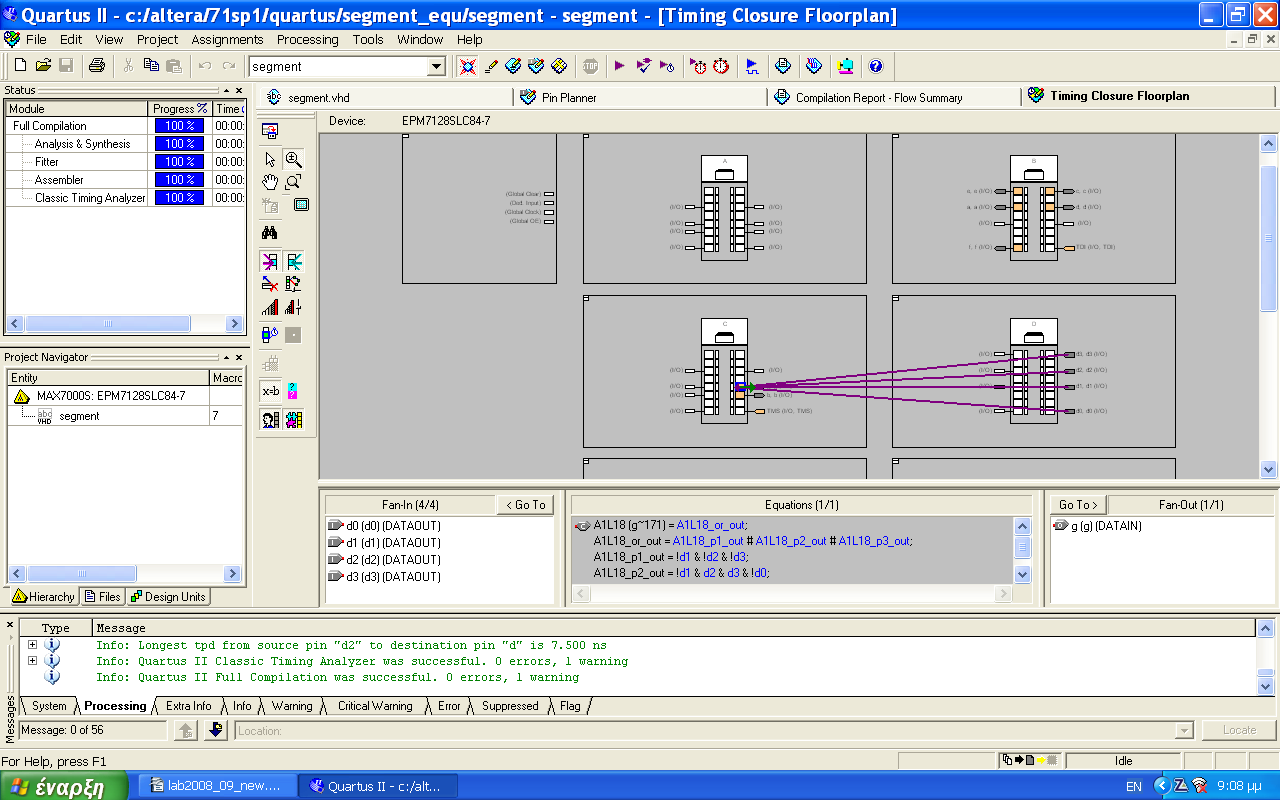The height and width of the screenshot is (800, 1280).
Task: Collapse the Project Navigator panel arrow
Action: coord(227,357)
